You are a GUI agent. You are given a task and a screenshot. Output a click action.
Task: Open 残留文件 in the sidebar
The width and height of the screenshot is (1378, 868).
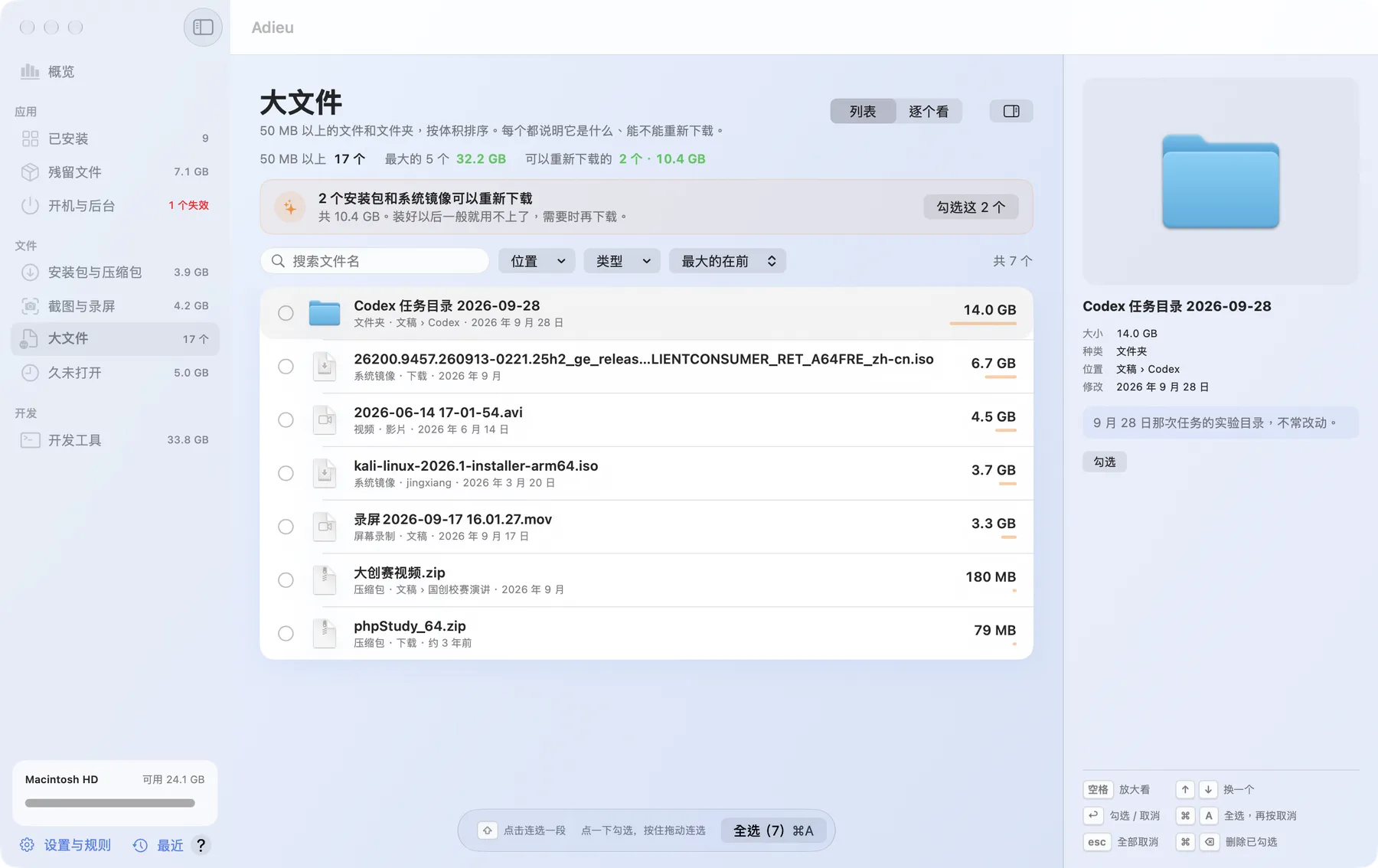115,172
